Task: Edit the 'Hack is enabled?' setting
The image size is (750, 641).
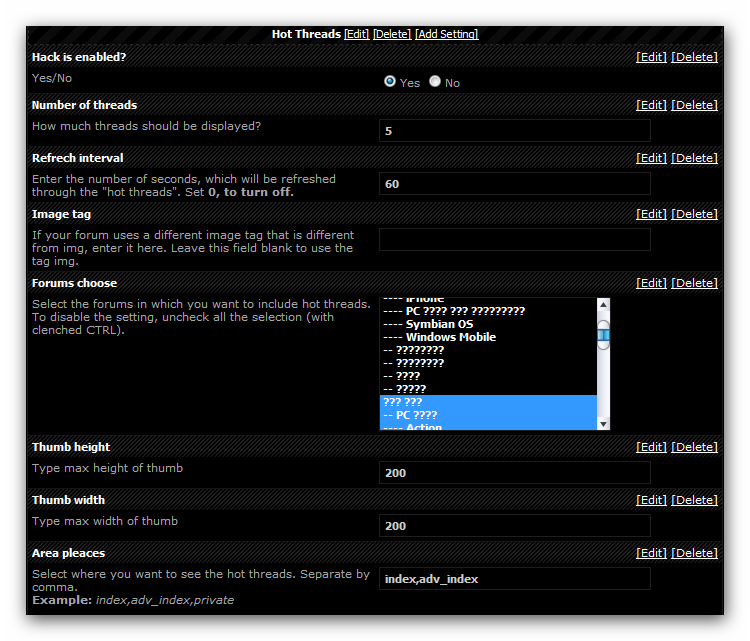Action: tap(651, 57)
